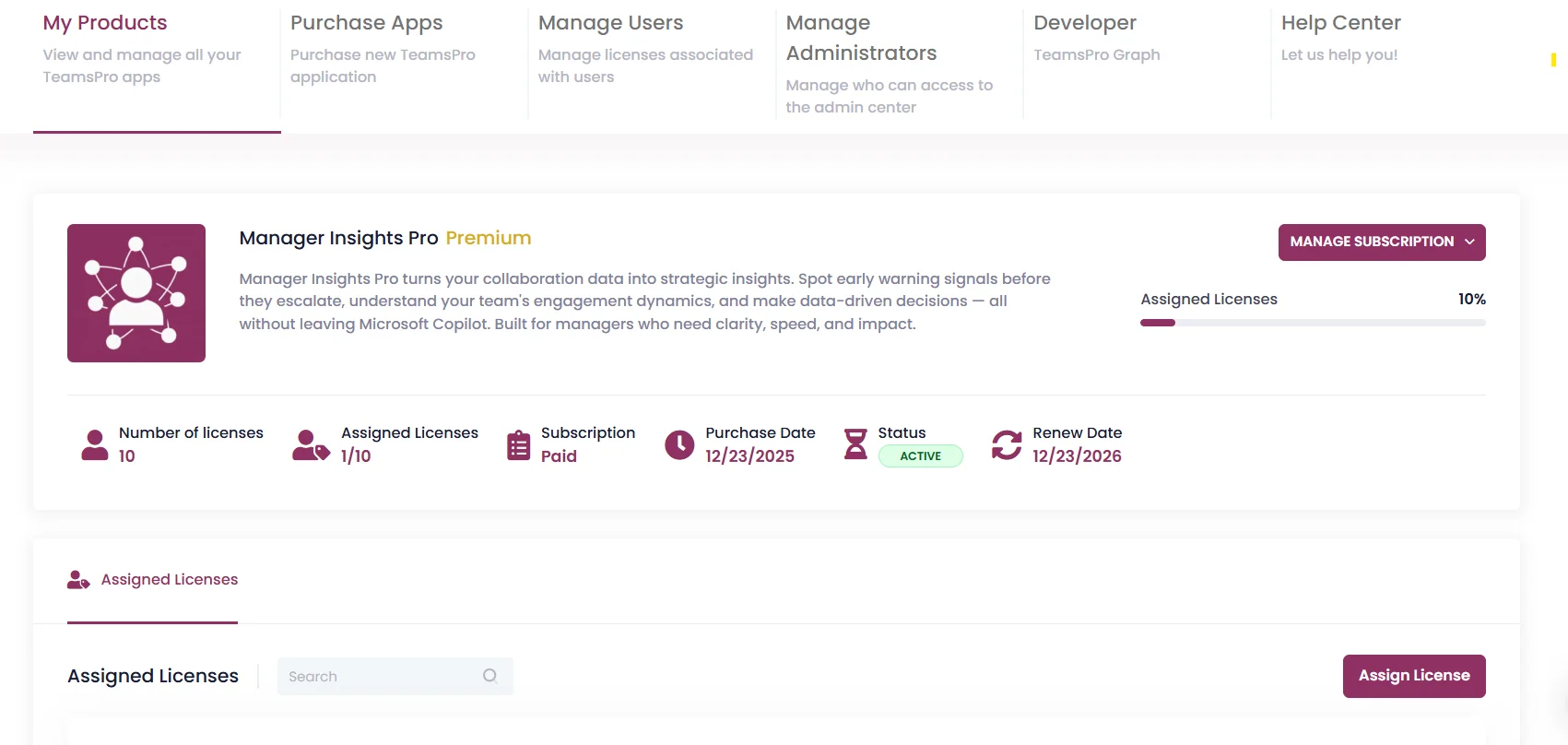Click the Paid subscription value

[x=559, y=456]
